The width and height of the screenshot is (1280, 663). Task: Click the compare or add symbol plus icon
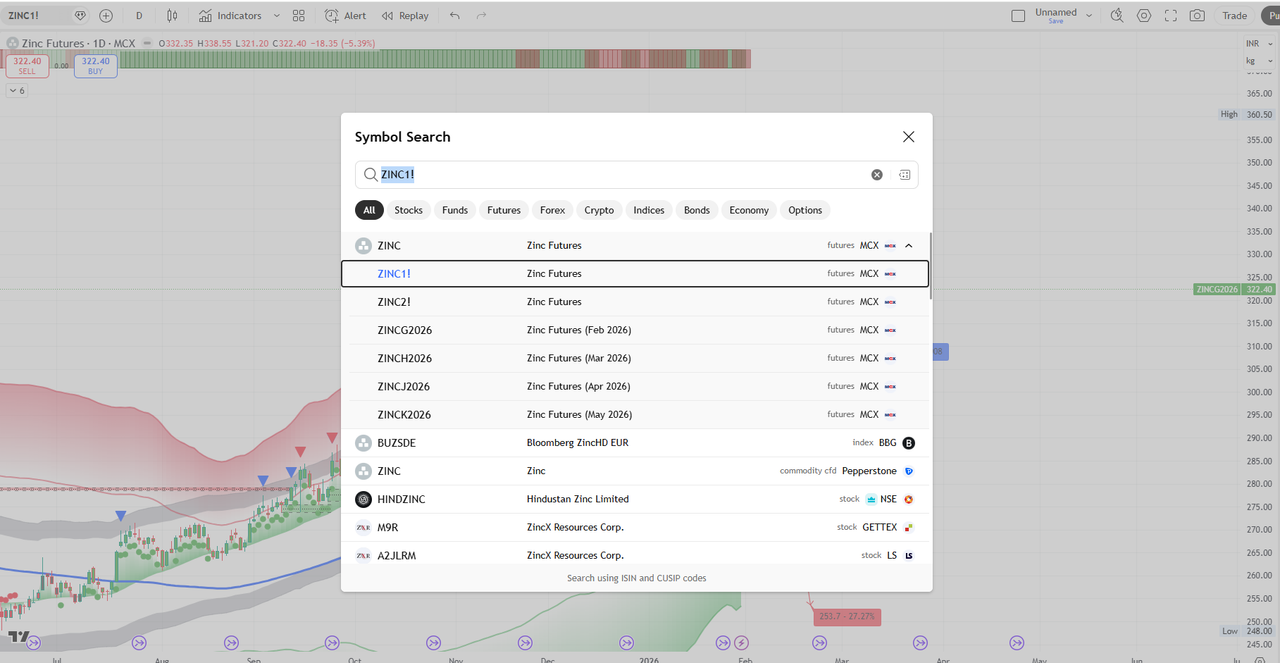106,15
